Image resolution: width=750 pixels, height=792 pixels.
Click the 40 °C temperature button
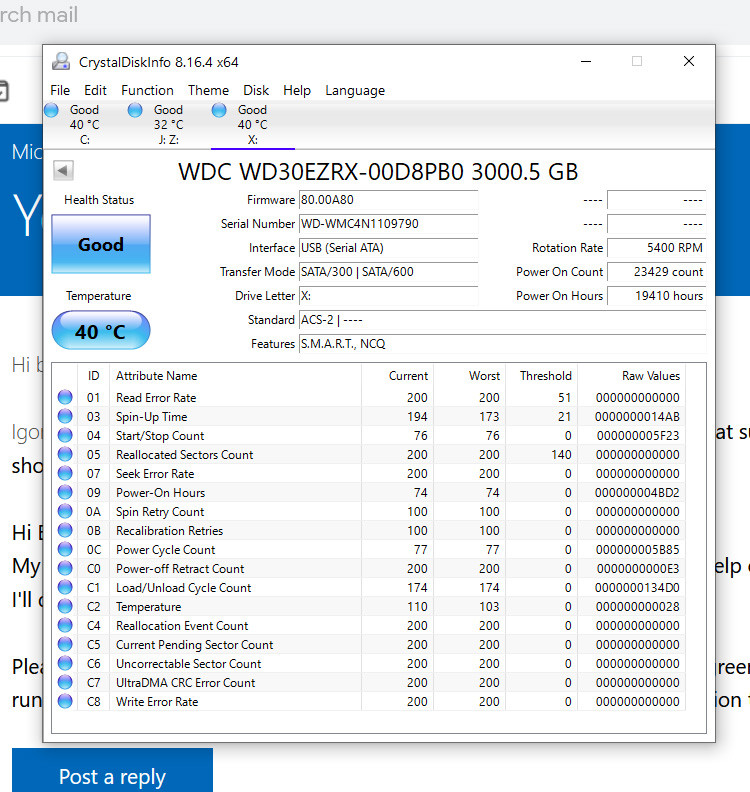point(101,330)
